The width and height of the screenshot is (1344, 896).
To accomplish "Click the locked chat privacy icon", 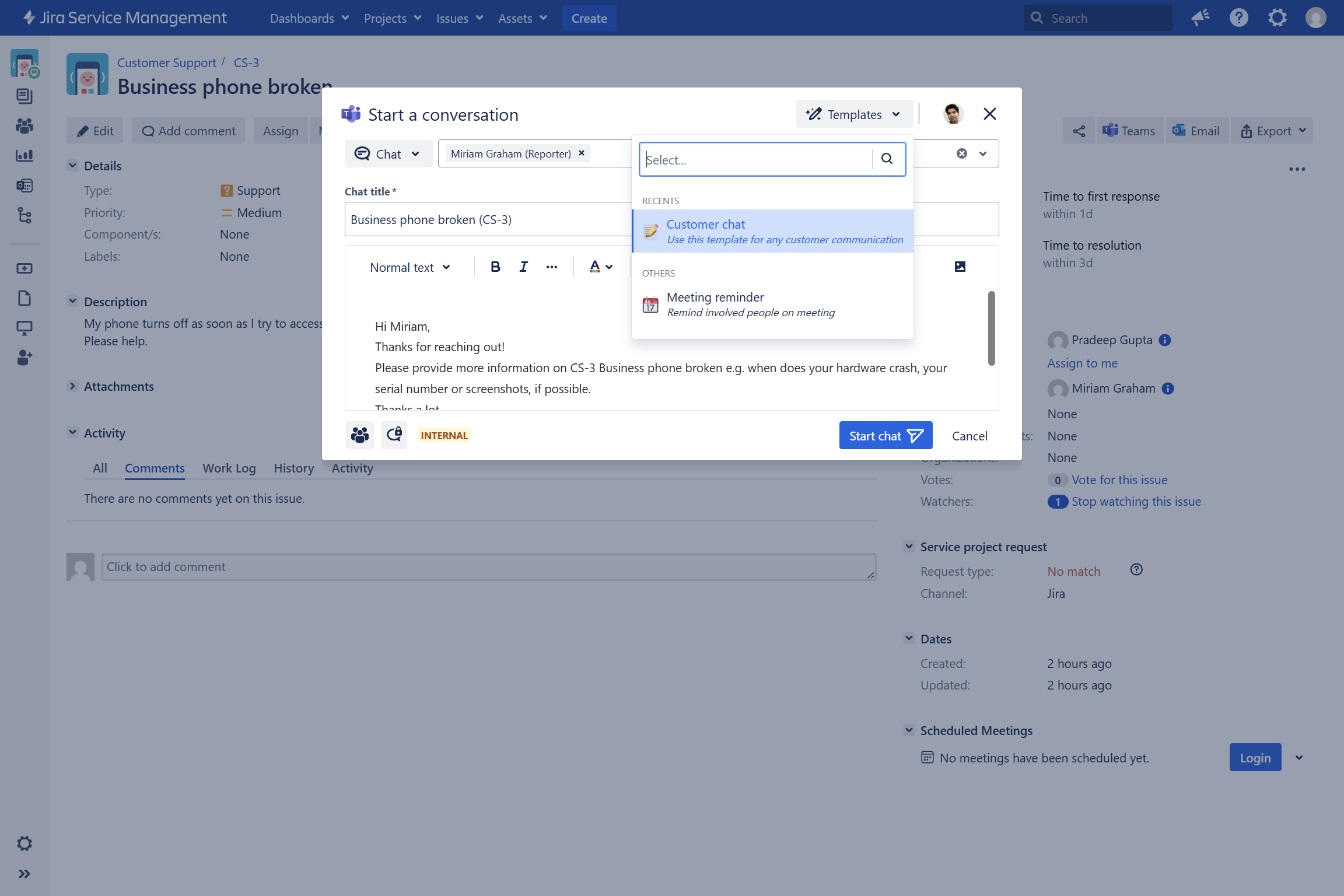I will click(394, 435).
